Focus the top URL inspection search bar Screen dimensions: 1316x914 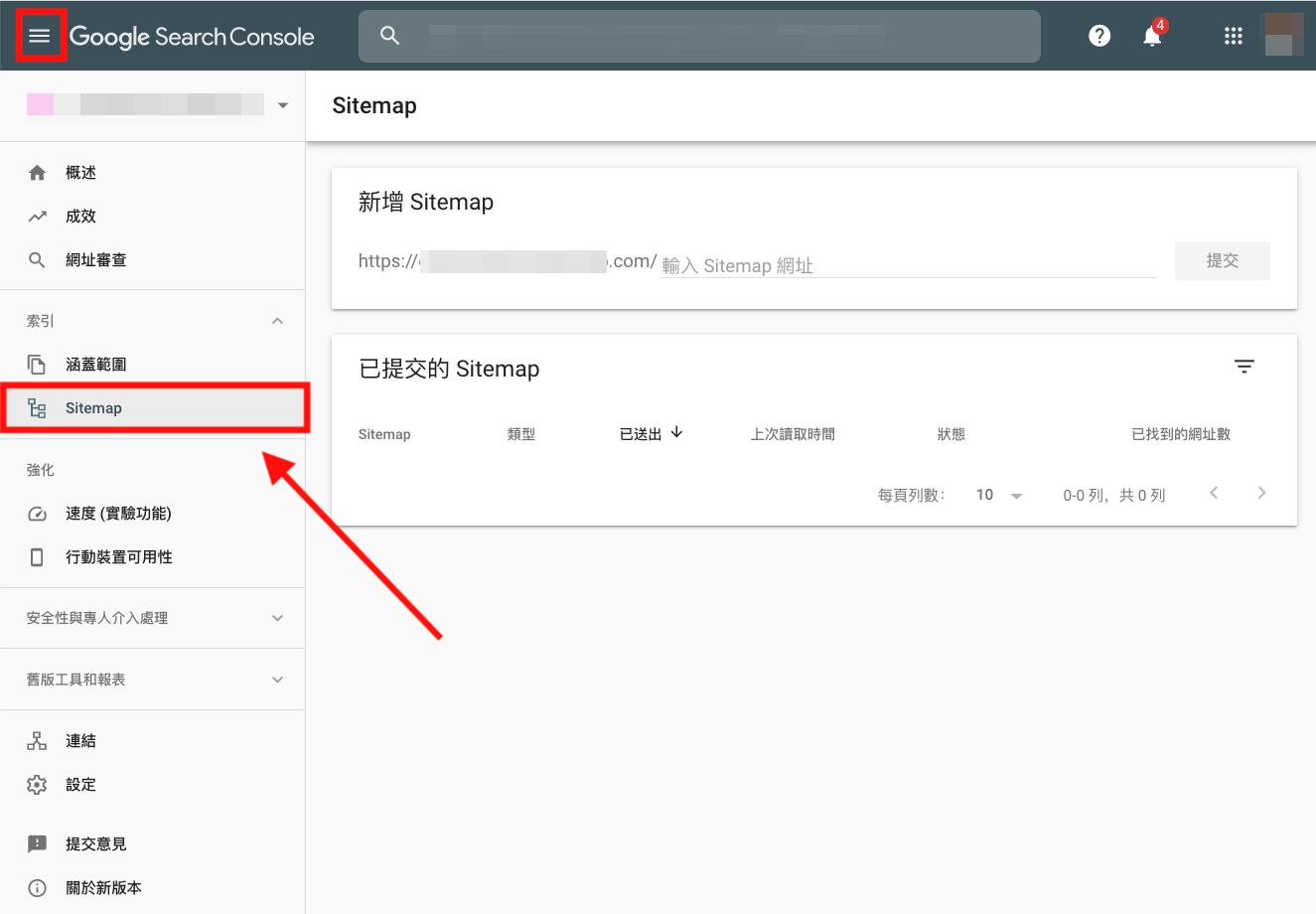tap(699, 36)
